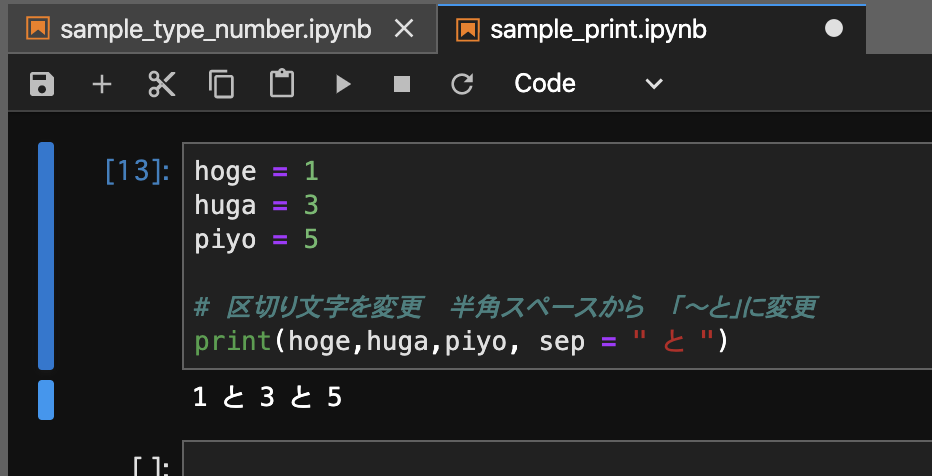The image size is (932, 476).
Task: Click the Japanese comment line in the cell
Action: (506, 308)
